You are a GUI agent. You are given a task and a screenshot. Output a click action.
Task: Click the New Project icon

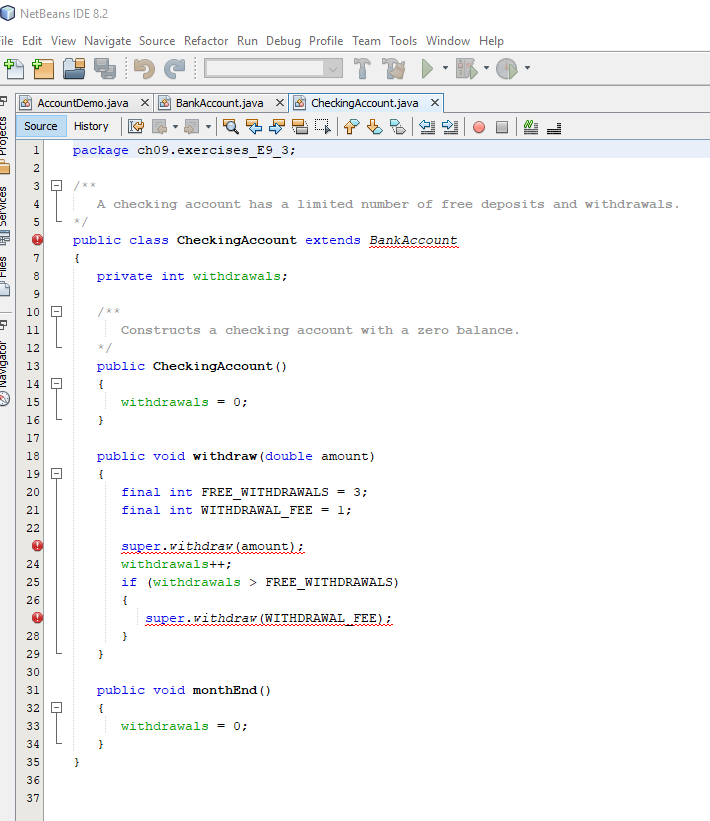tap(42, 69)
